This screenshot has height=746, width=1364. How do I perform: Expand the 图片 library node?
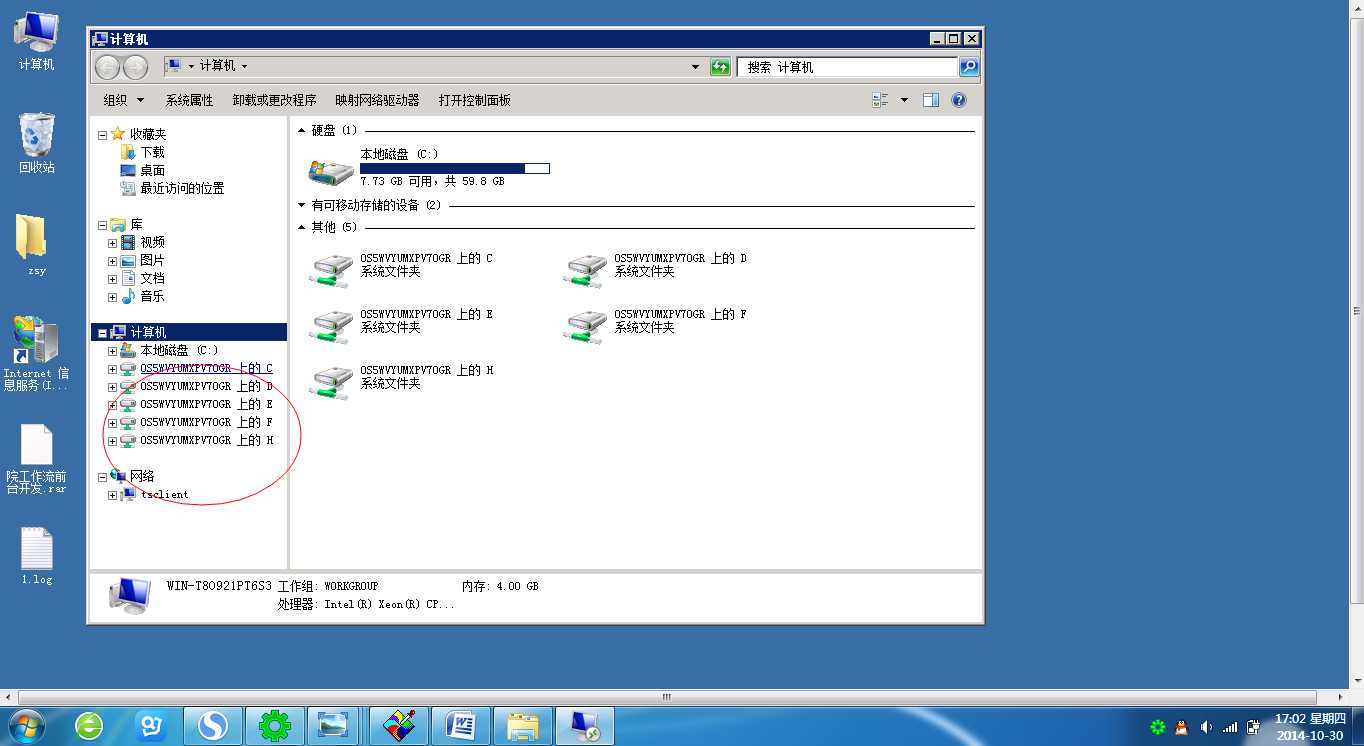click(113, 261)
